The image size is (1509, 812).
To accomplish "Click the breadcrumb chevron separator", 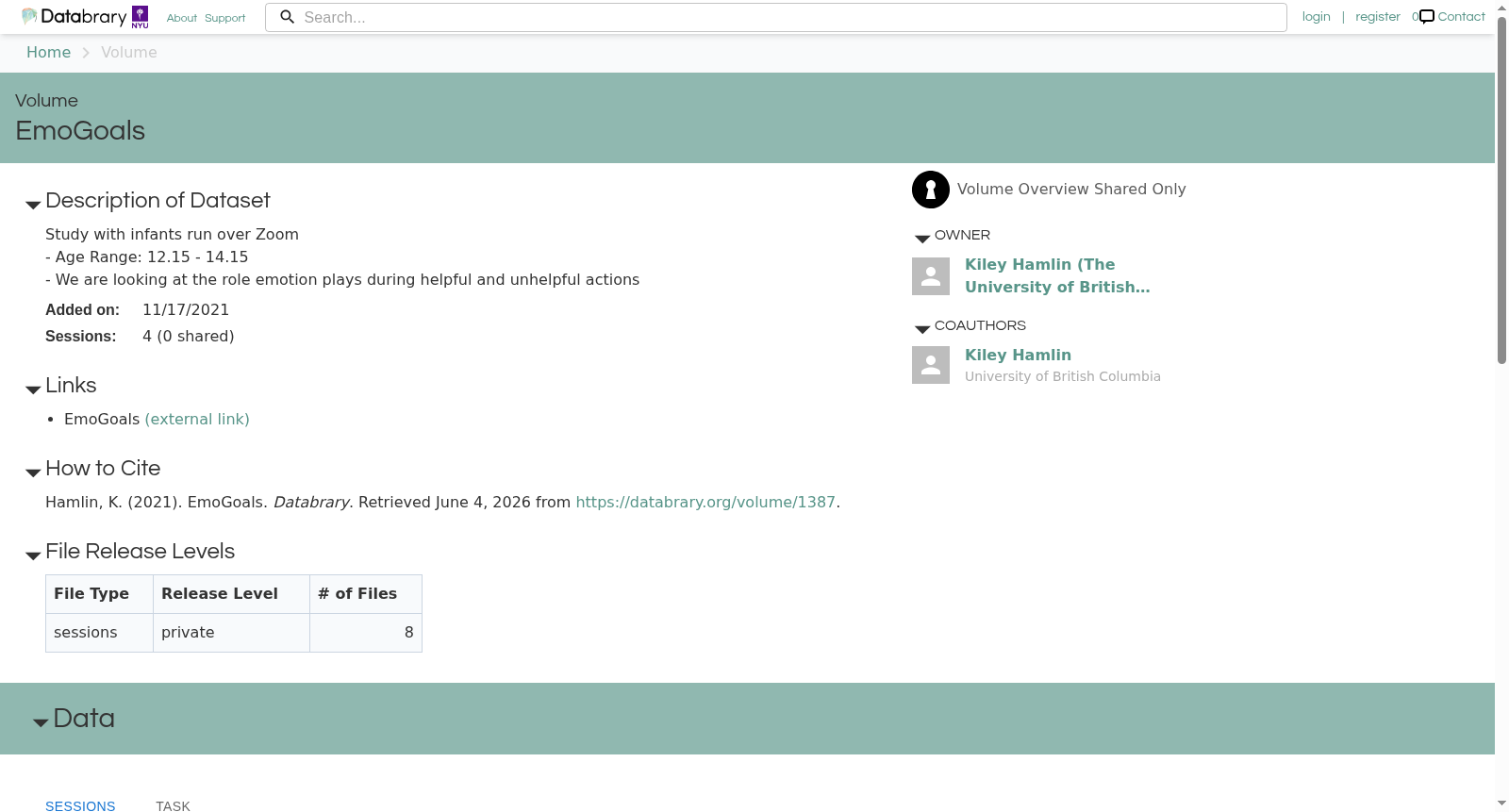I will [x=86, y=53].
